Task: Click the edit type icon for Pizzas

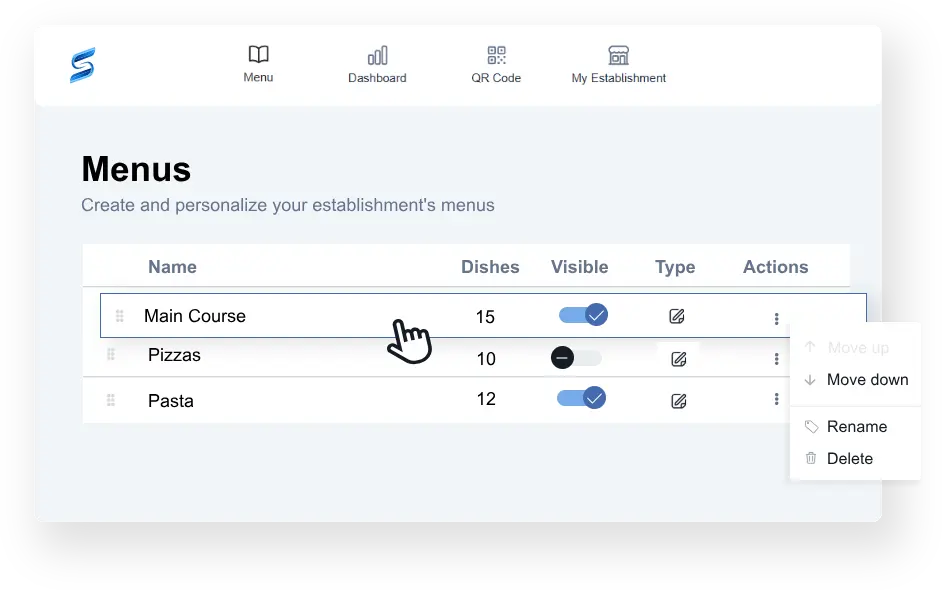Action: [x=676, y=357]
